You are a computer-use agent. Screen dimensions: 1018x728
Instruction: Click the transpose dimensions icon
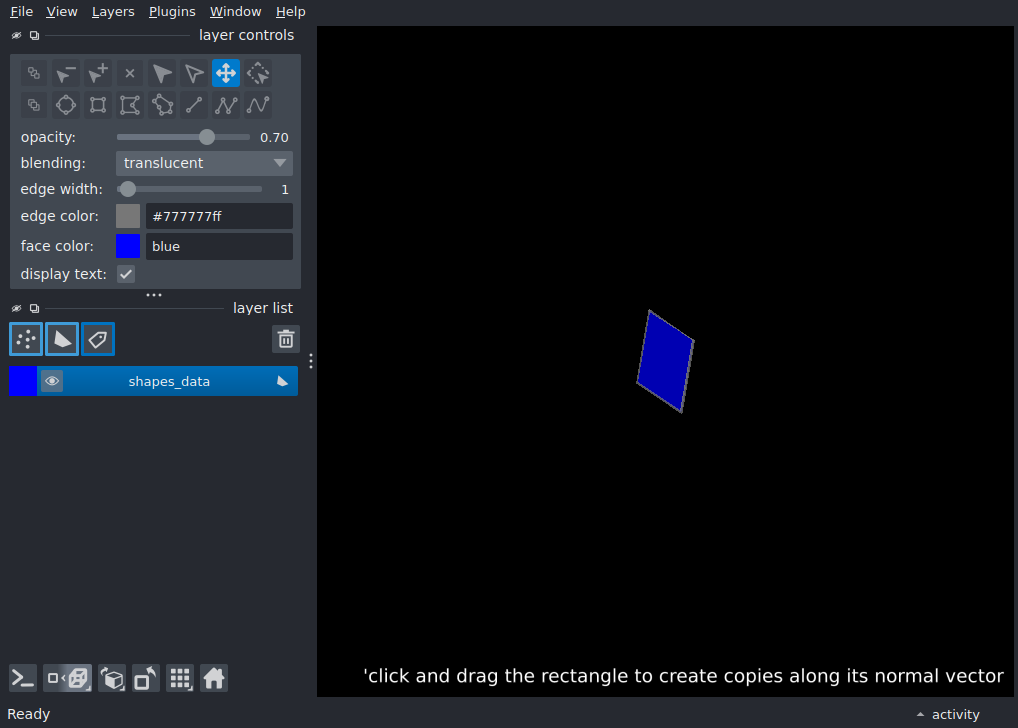coord(145,679)
